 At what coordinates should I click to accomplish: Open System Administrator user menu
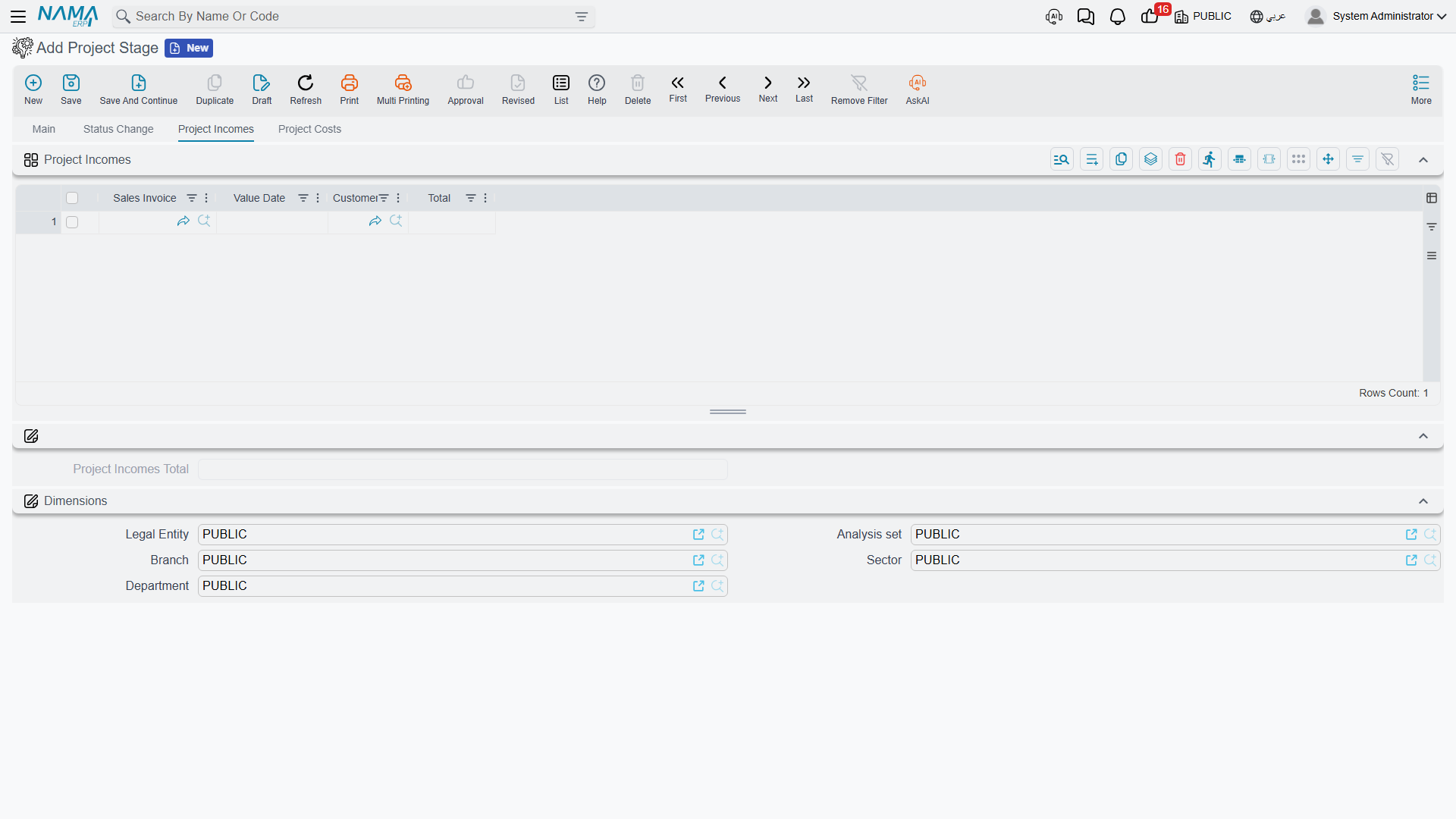tap(1376, 17)
